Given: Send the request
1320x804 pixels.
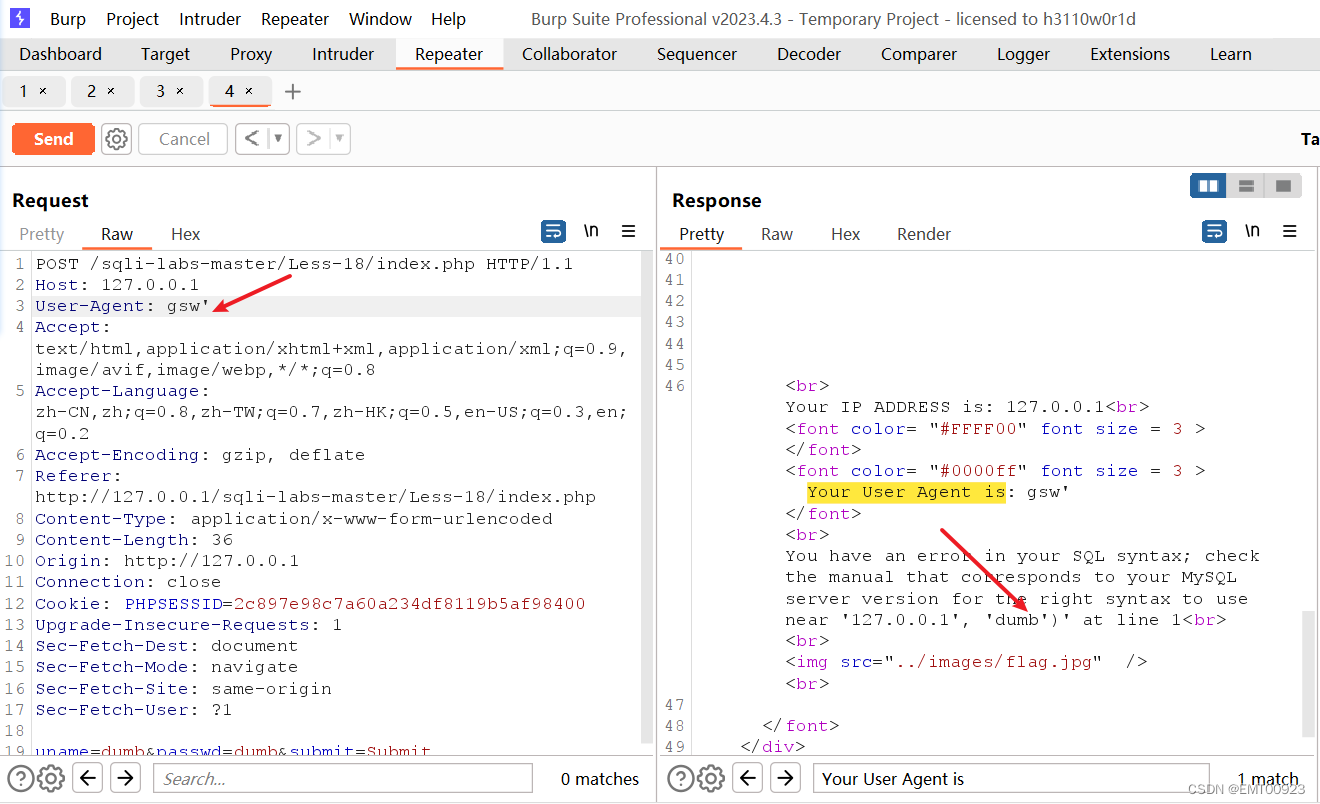Looking at the screenshot, I should point(53,139).
